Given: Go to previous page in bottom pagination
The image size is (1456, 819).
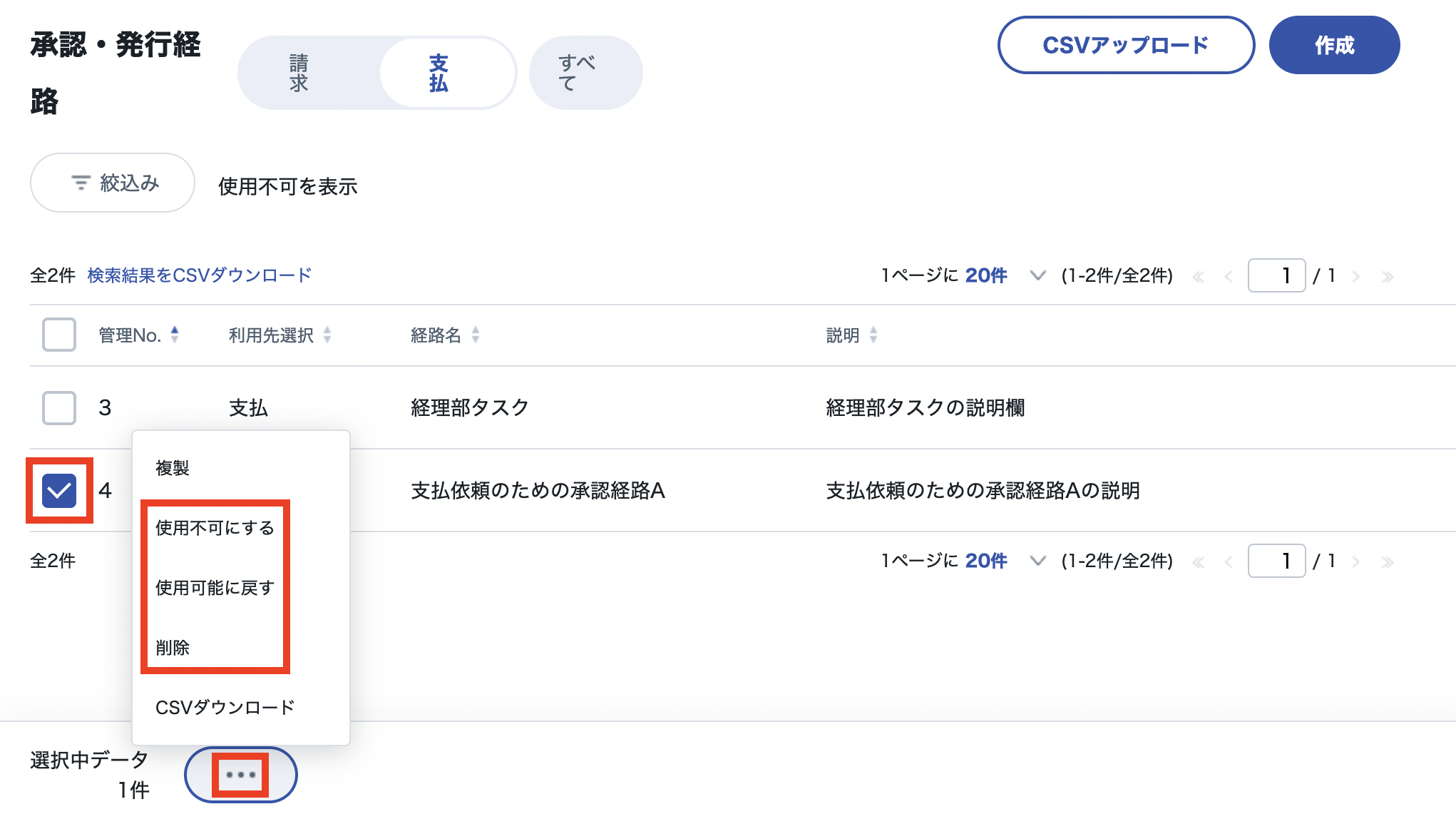Looking at the screenshot, I should (x=1229, y=562).
